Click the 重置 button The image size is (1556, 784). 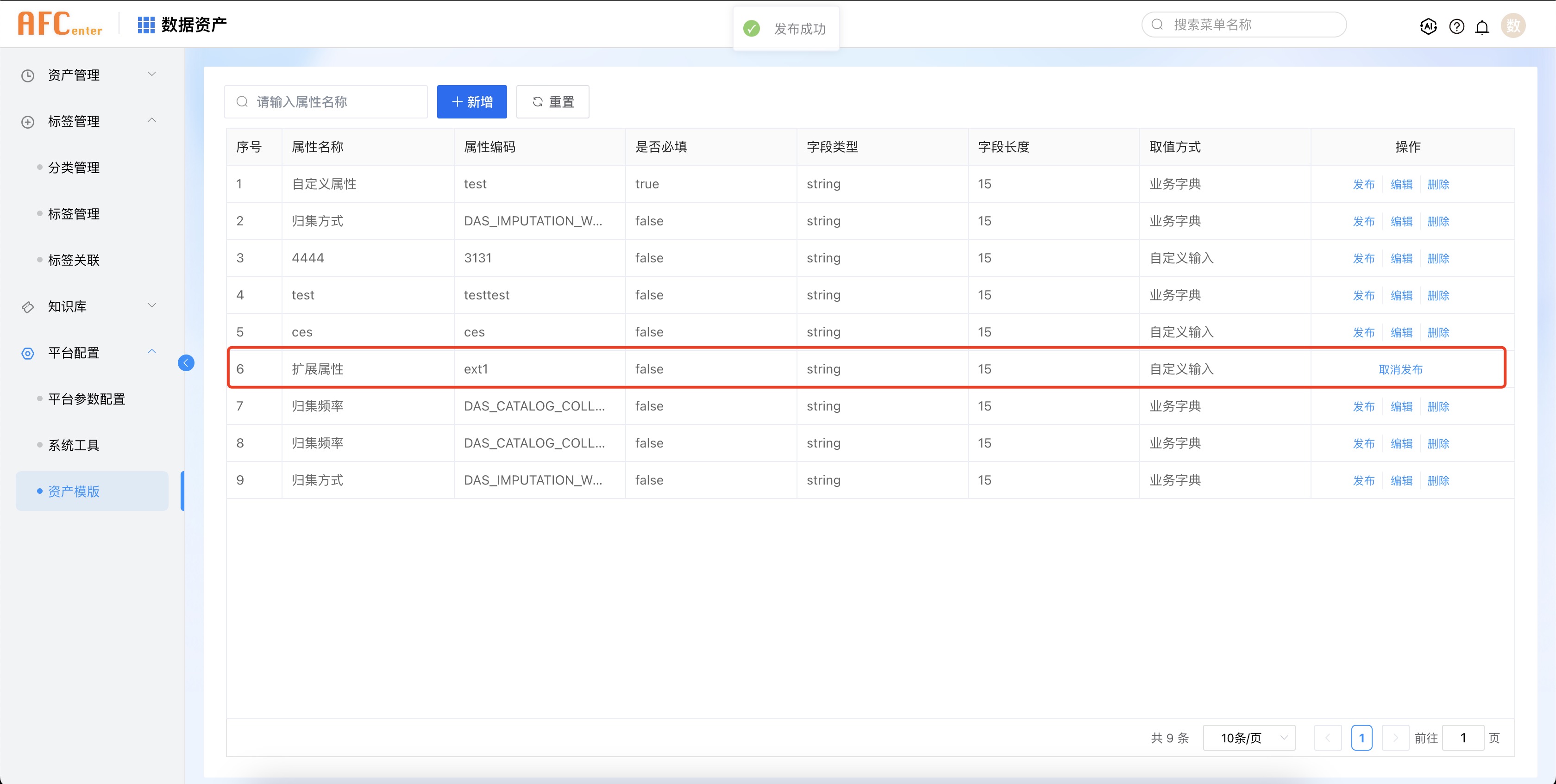point(552,101)
